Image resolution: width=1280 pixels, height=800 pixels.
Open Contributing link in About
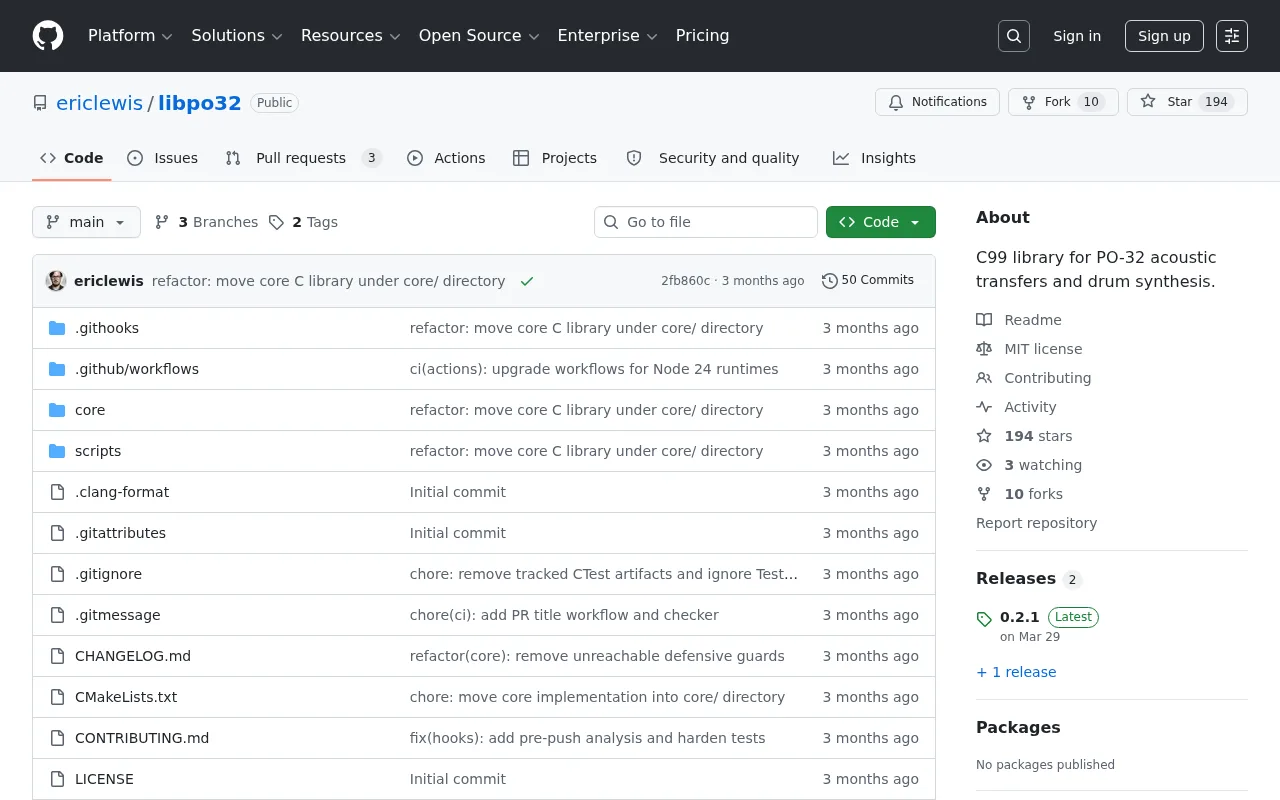[x=1034, y=378]
